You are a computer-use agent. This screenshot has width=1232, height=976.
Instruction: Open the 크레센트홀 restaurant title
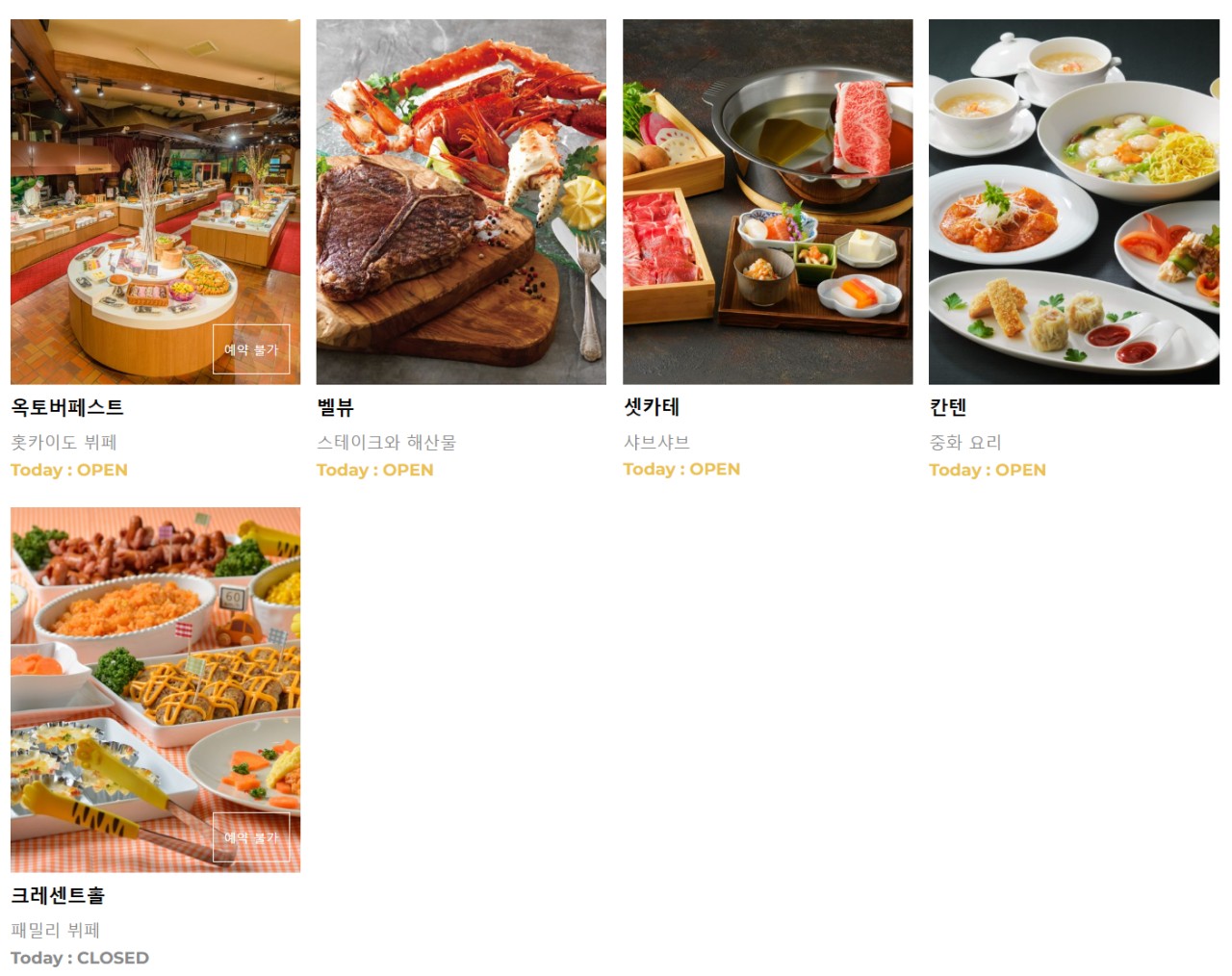tap(58, 895)
